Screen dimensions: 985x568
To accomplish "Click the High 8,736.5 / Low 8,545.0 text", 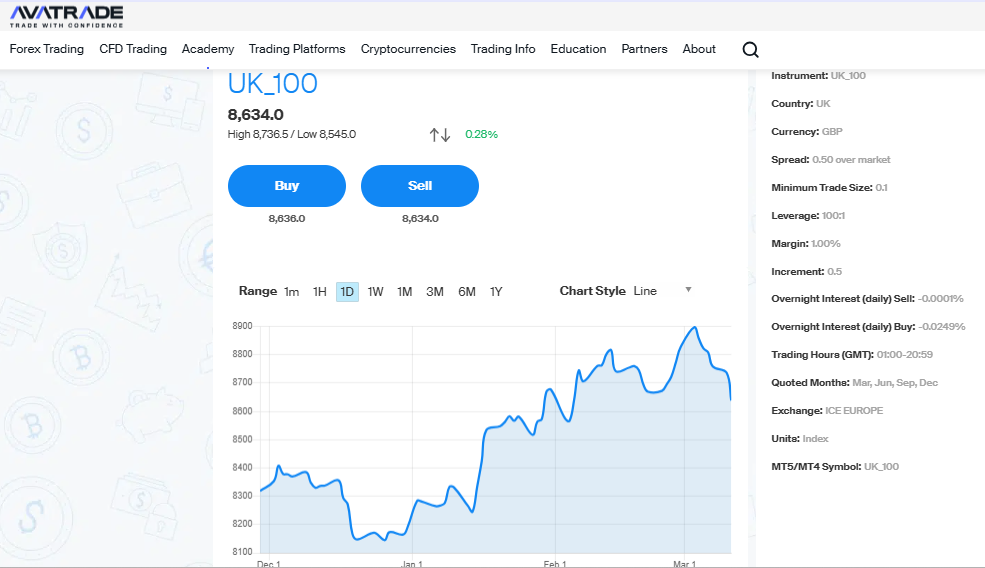I will tap(291, 134).
